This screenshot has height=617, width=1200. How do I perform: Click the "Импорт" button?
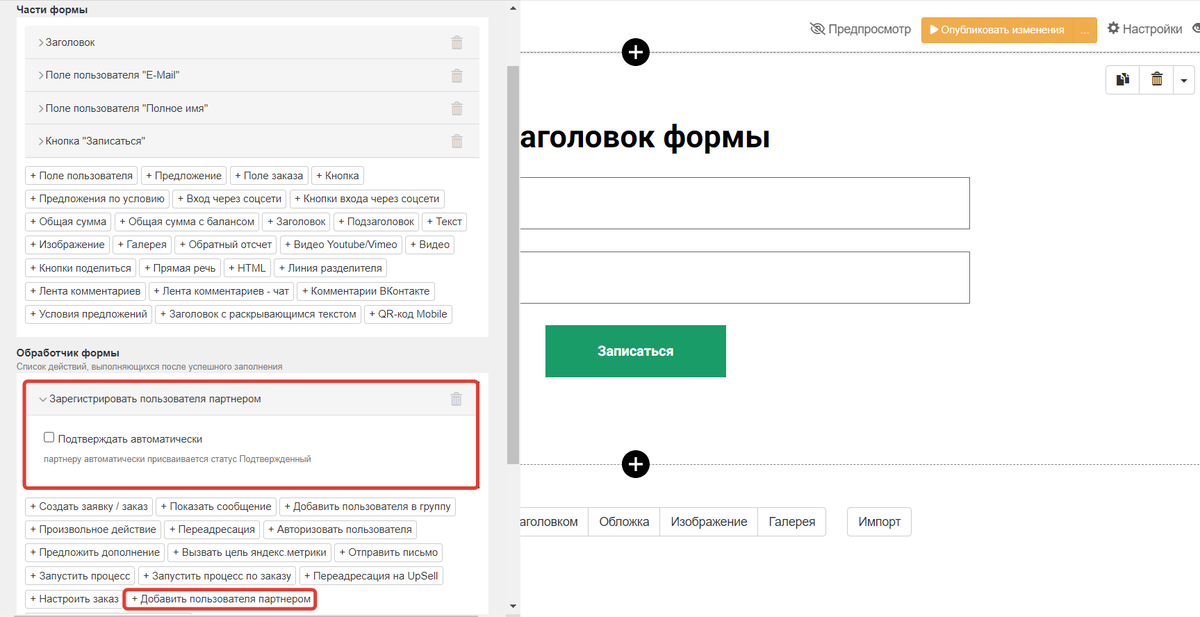pos(880,522)
